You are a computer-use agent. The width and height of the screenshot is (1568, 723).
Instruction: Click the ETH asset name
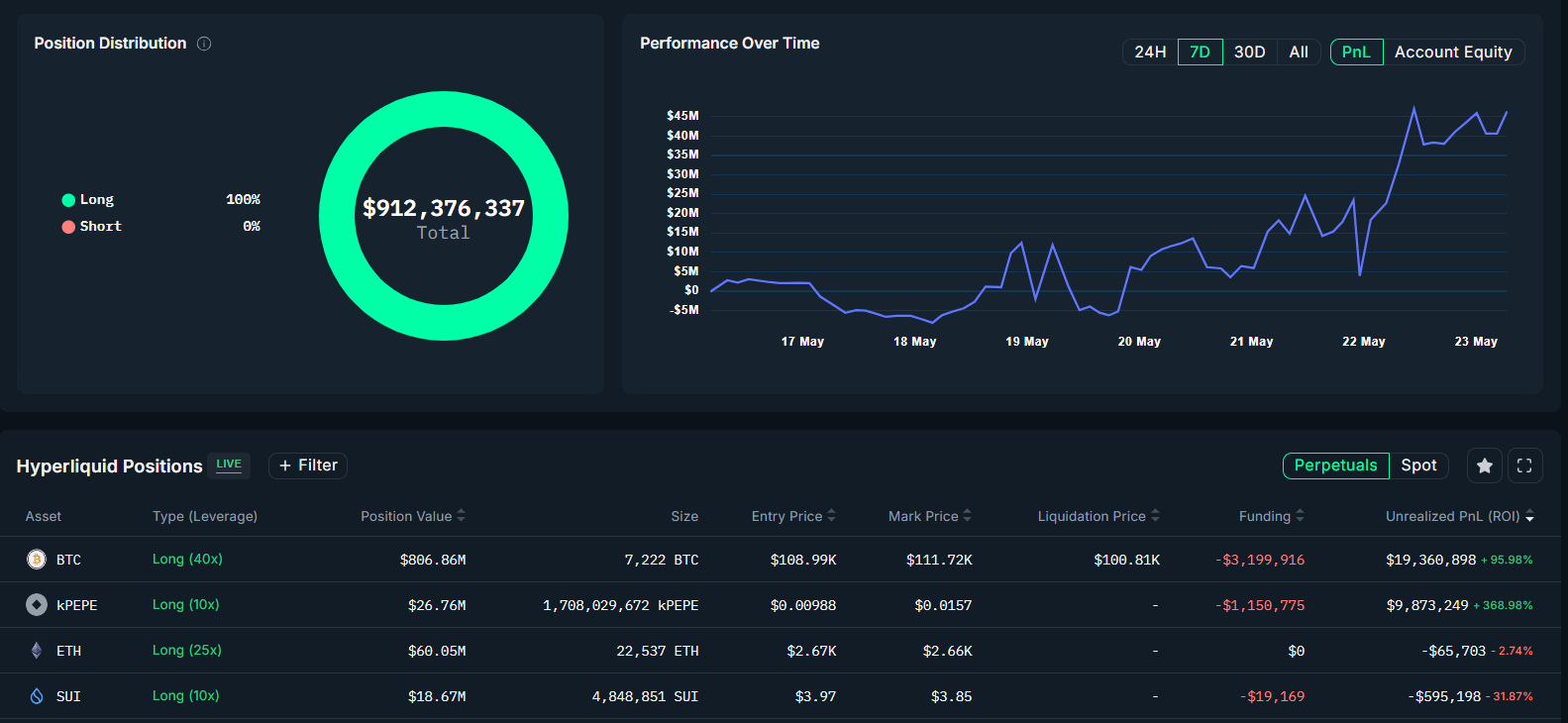tap(68, 651)
